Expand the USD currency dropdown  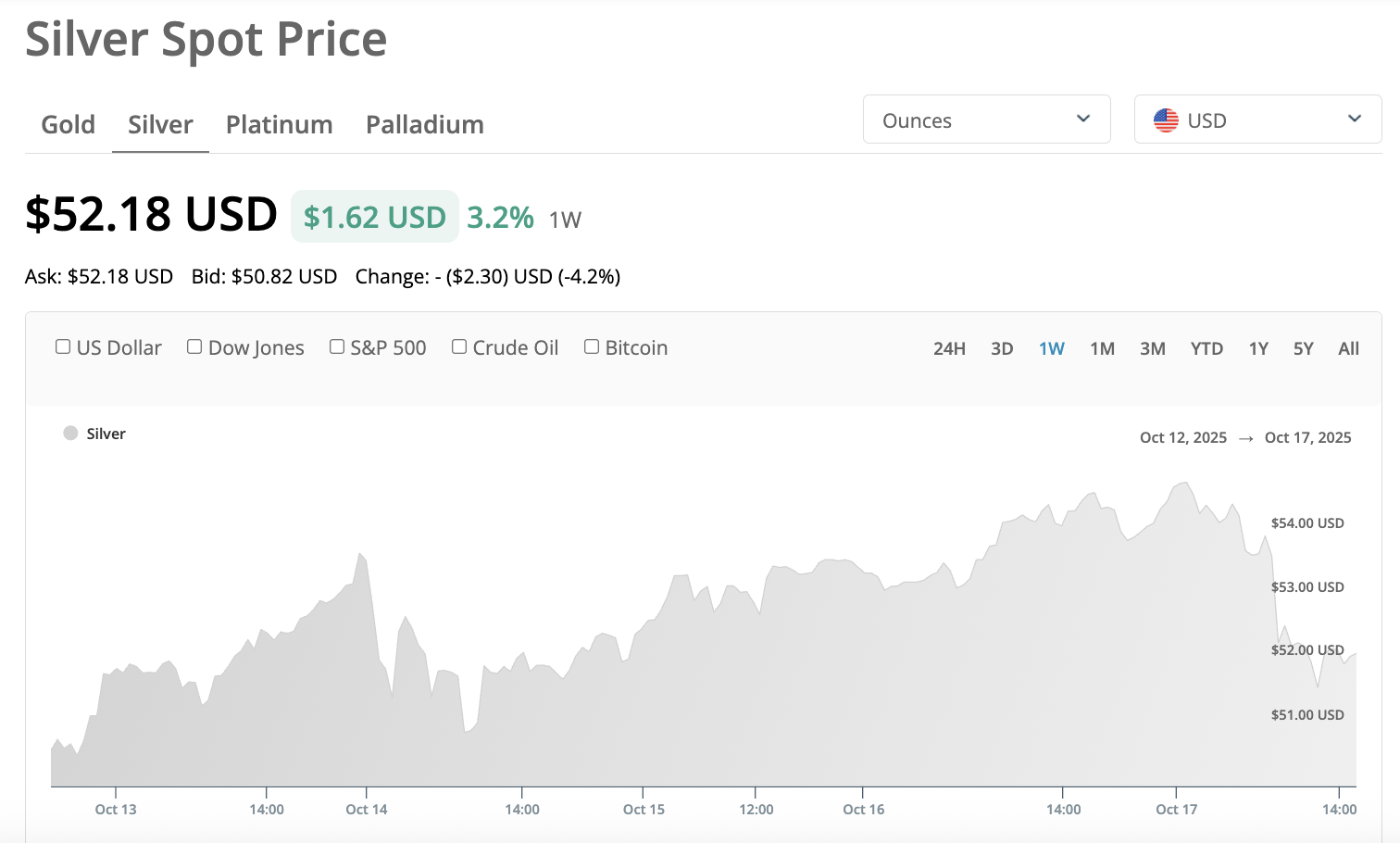1257,120
